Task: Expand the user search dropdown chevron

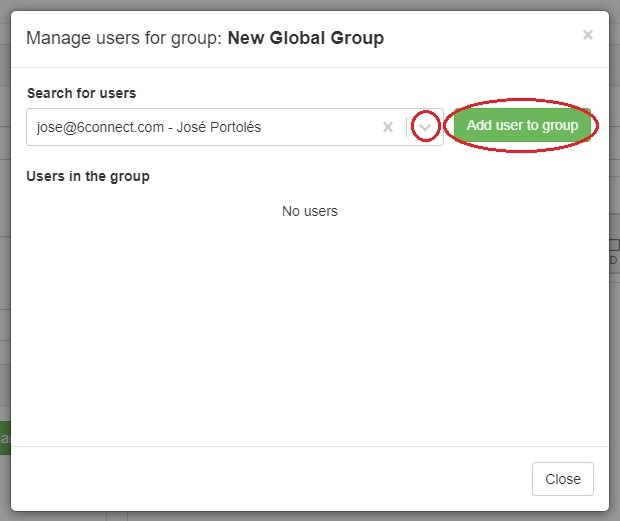Action: 427,127
